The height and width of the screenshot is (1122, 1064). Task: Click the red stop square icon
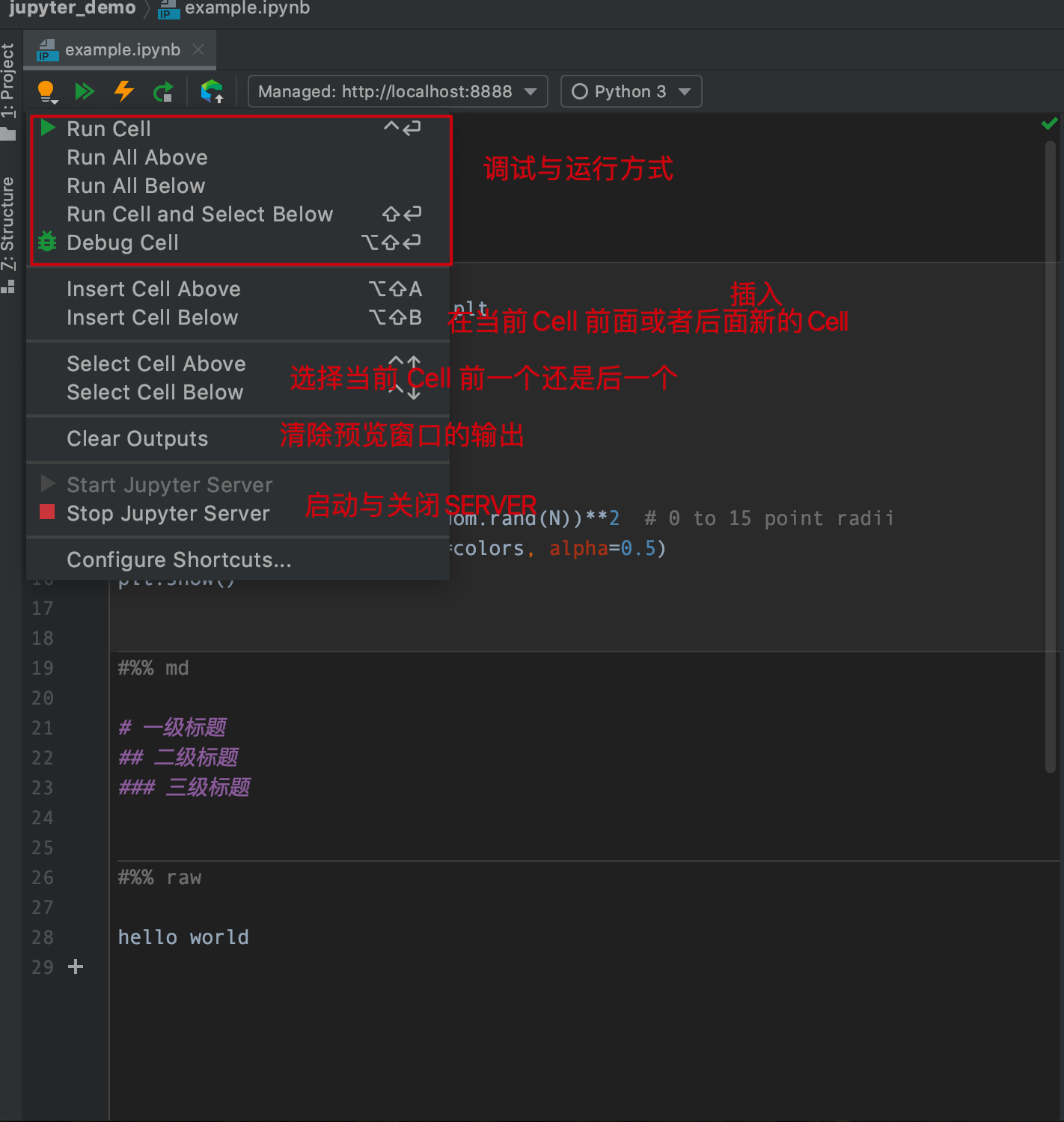[x=47, y=512]
